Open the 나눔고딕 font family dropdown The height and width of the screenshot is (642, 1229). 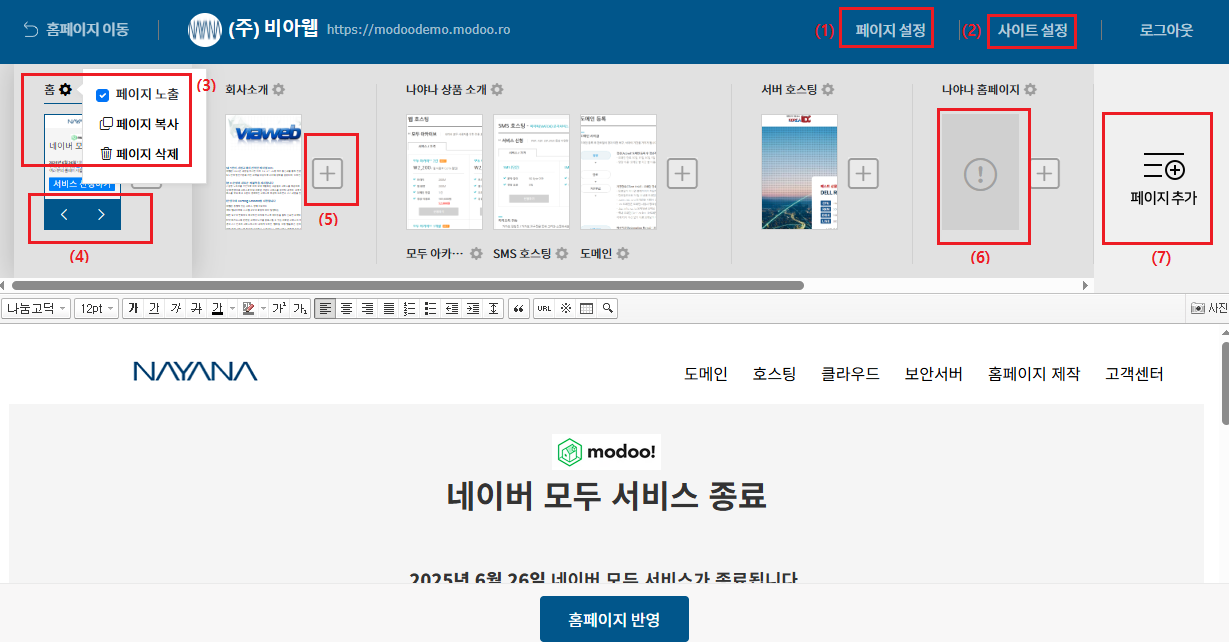tap(37, 308)
